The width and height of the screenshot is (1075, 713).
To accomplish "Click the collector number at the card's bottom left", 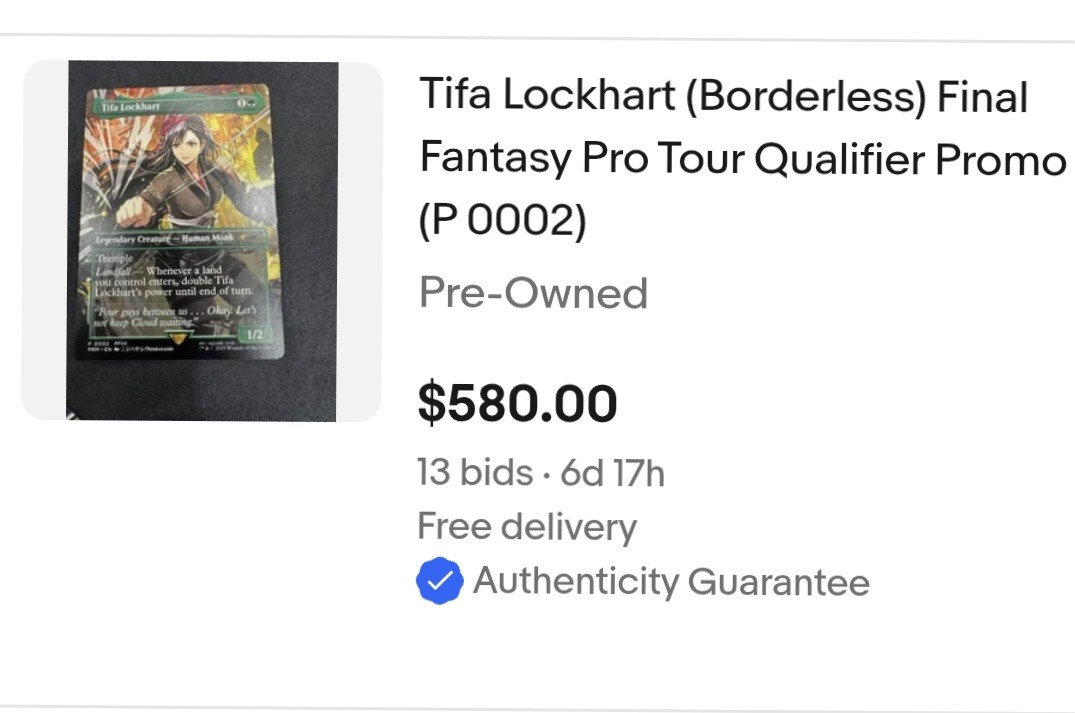I will (98, 341).
